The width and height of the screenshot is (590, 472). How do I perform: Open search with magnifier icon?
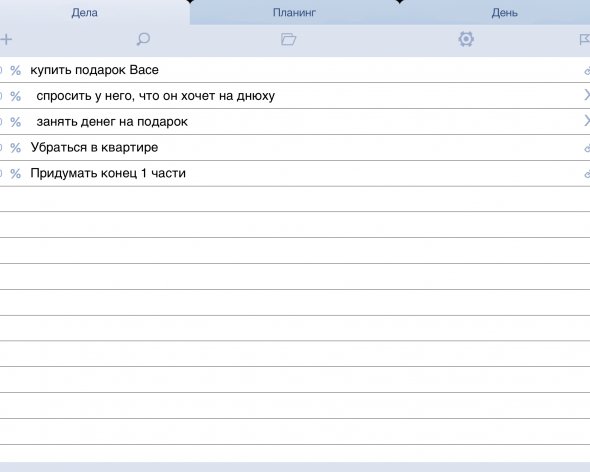coord(143,39)
